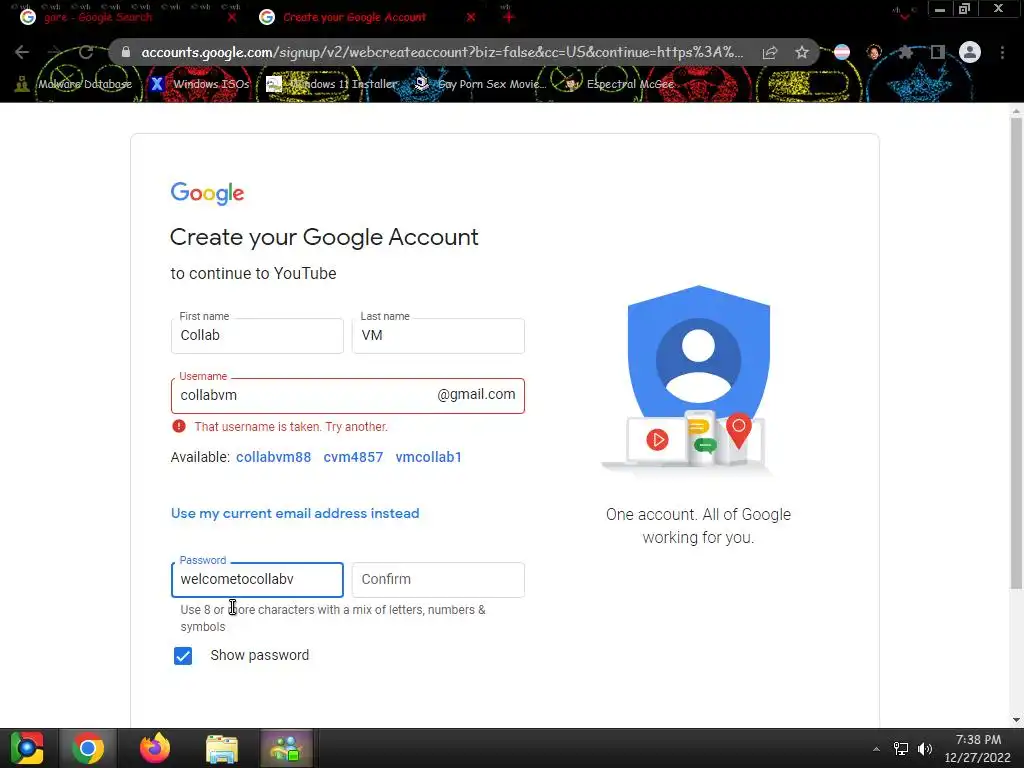Open Chrome from the taskbar

88,748
